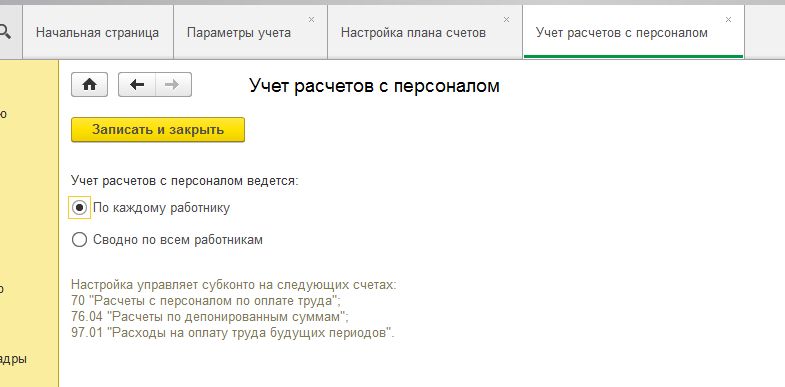785x387 pixels.
Task: Open the search magnifier icon
Action: coord(5,33)
